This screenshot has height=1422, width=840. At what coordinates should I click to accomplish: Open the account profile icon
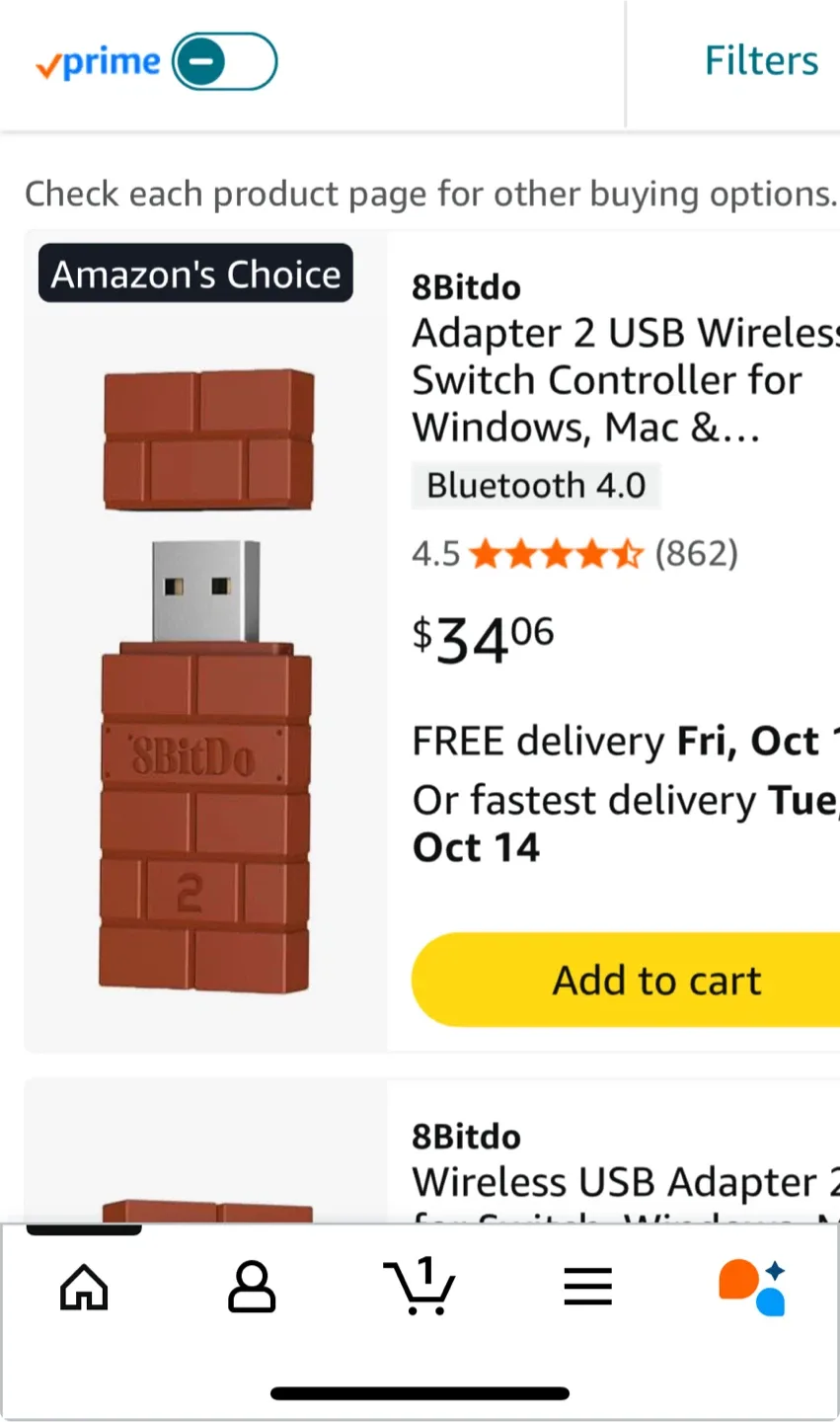point(252,1287)
